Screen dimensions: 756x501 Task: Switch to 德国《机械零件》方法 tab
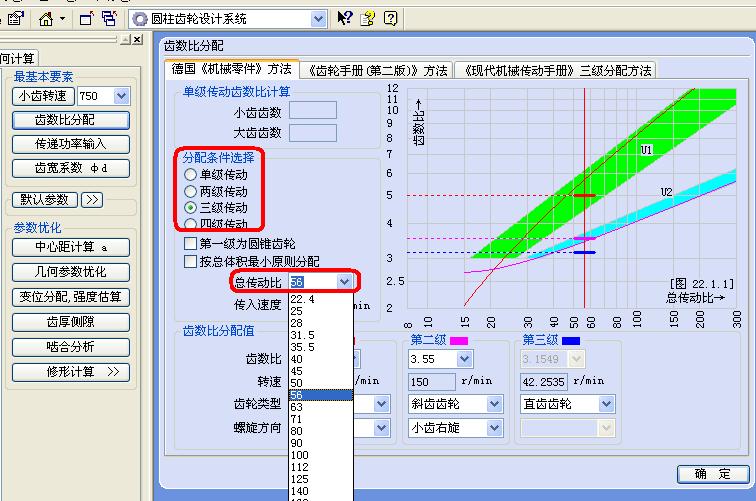[232, 69]
